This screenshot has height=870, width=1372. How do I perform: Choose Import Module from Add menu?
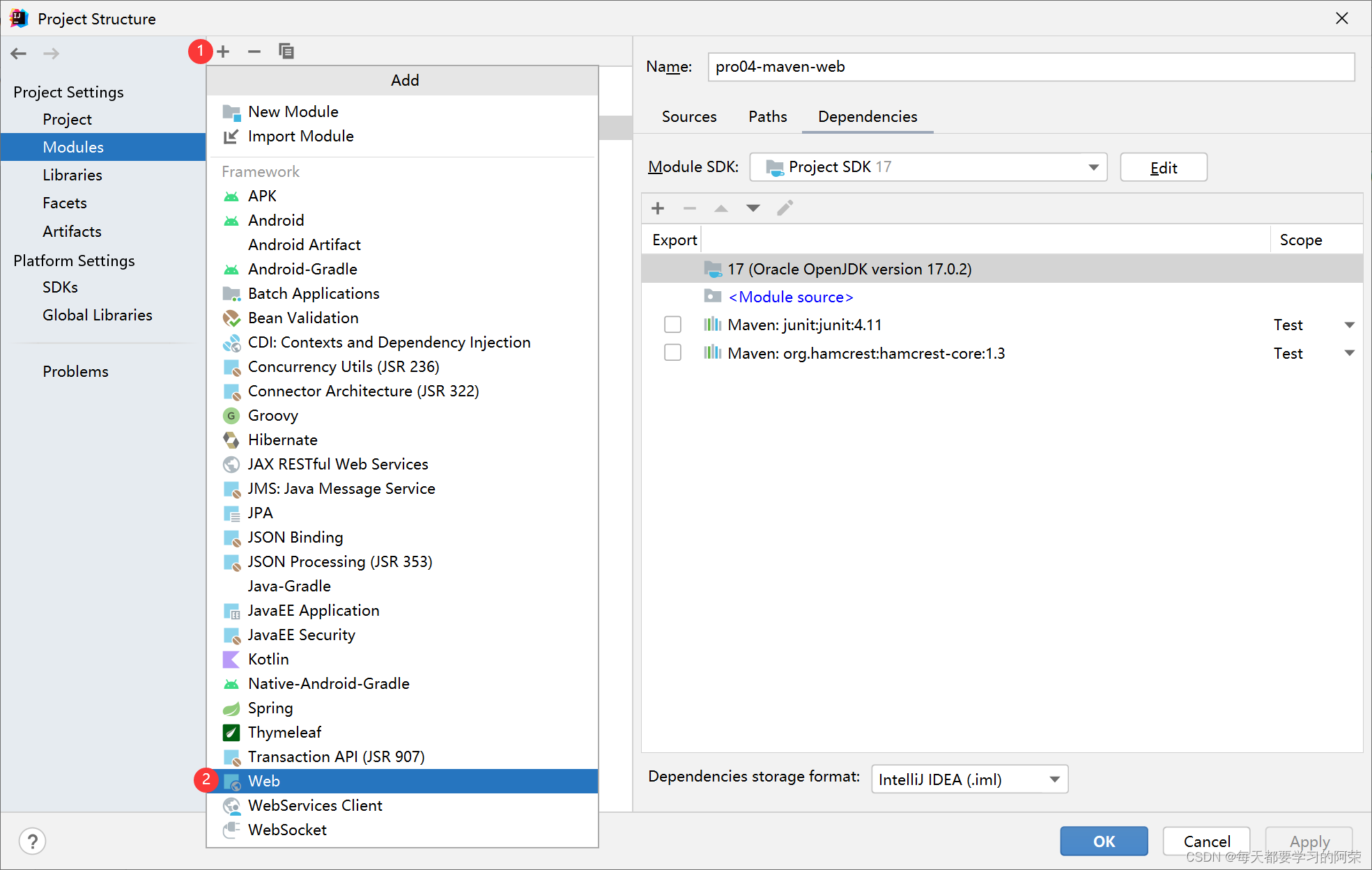pyautogui.click(x=403, y=137)
